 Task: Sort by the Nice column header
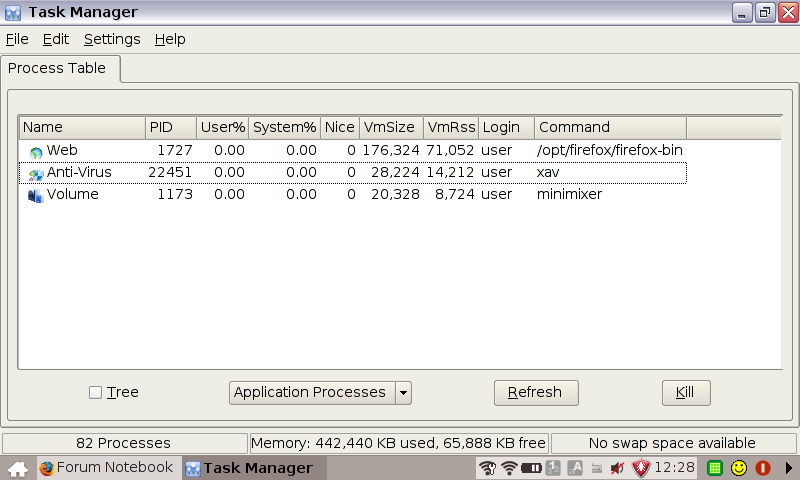pyautogui.click(x=340, y=128)
